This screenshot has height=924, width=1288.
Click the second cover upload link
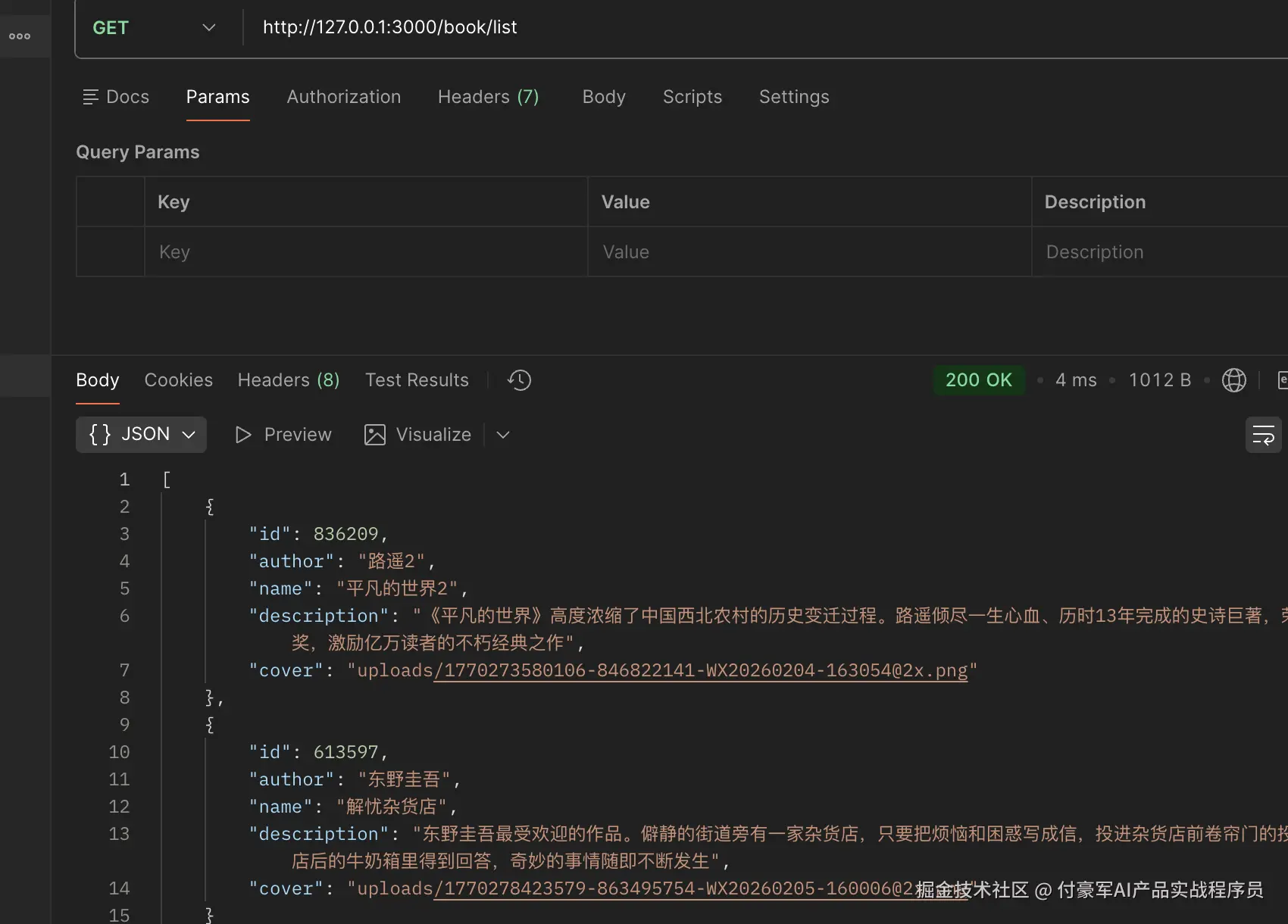point(701,889)
